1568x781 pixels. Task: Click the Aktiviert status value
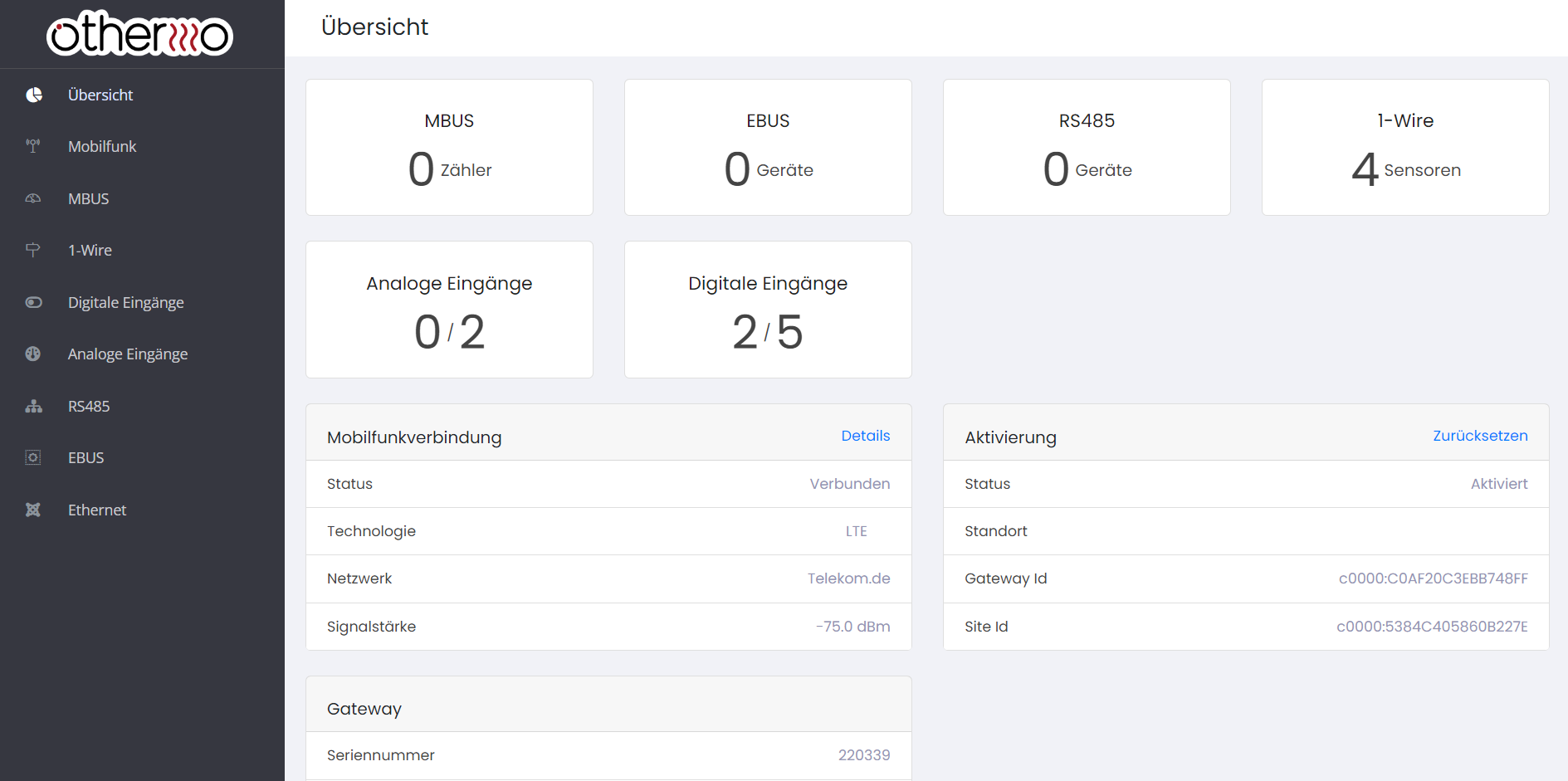point(1499,484)
